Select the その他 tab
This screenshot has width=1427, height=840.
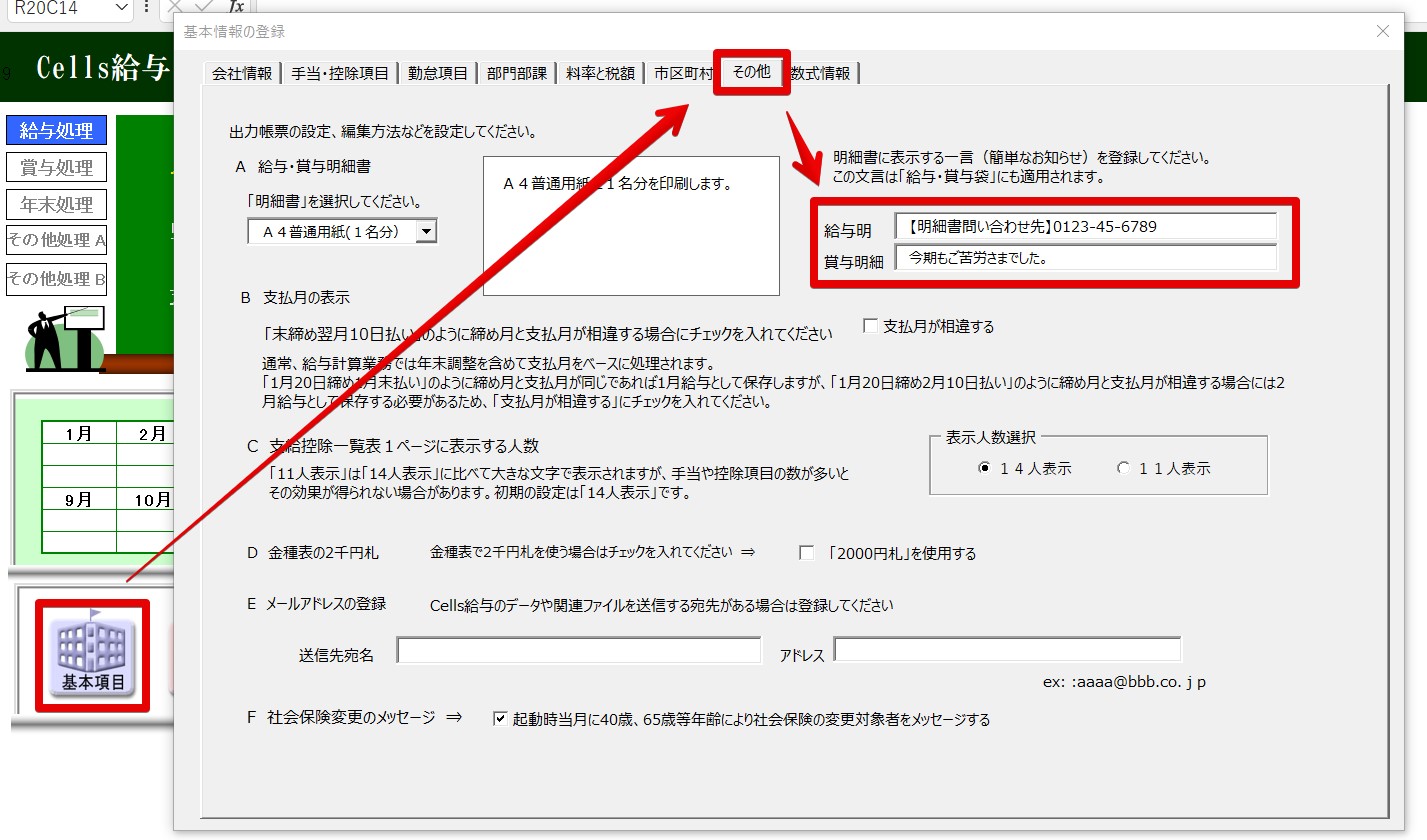(x=752, y=72)
